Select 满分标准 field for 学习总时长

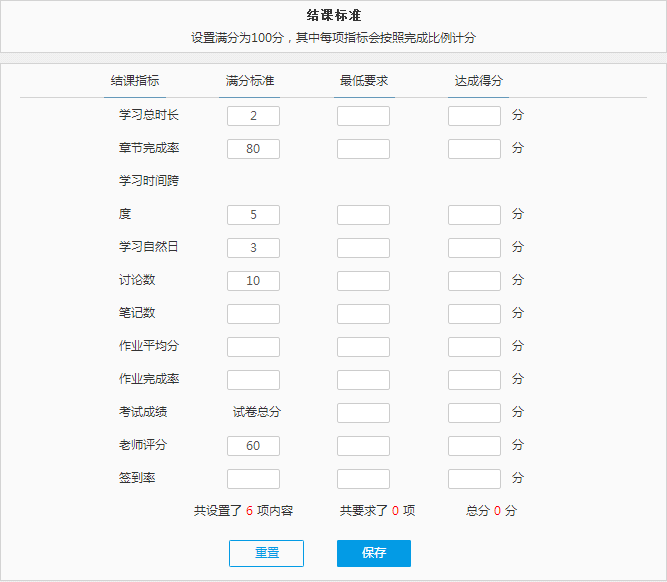[x=254, y=116]
